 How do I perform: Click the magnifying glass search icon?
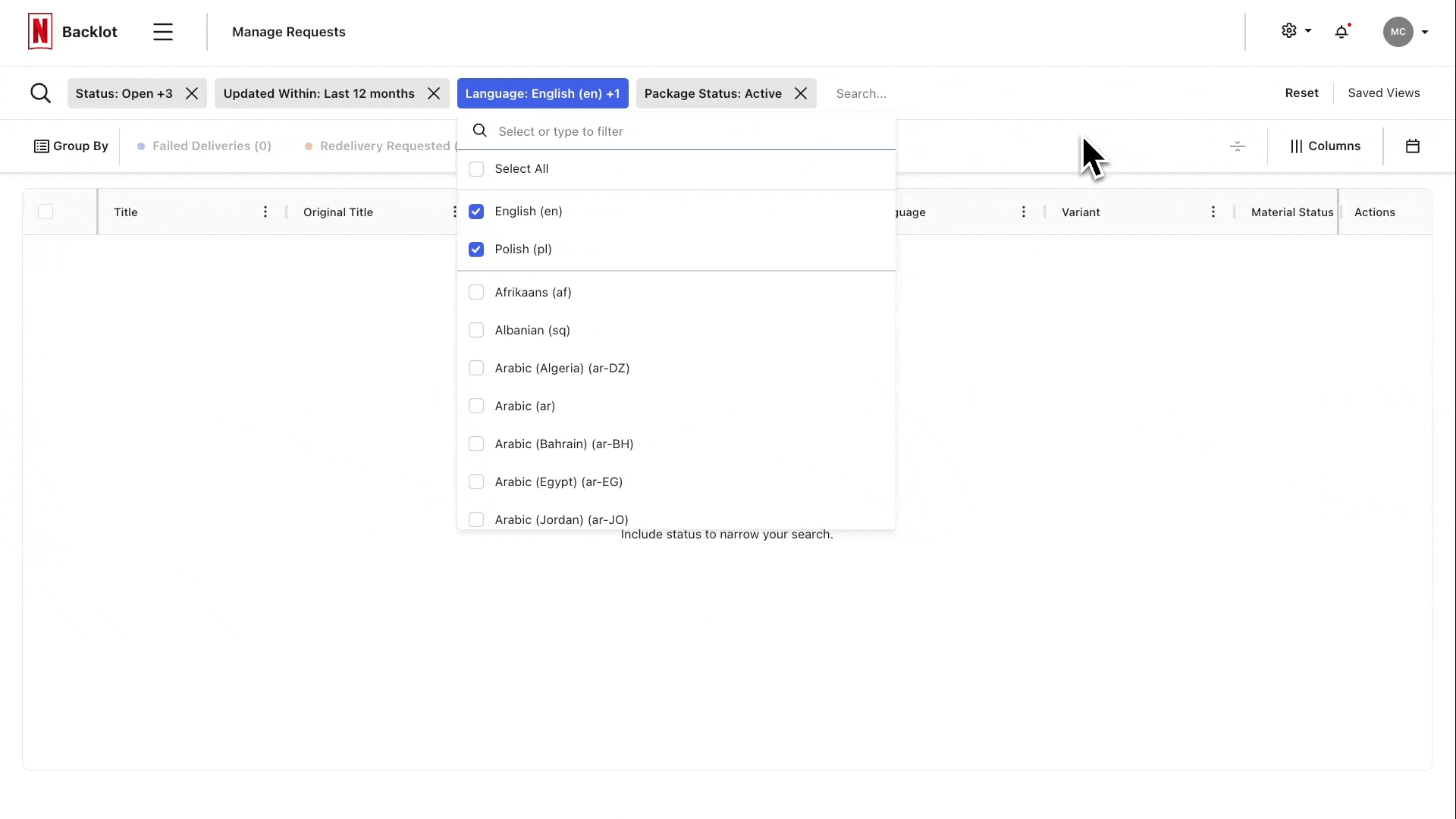(41, 93)
